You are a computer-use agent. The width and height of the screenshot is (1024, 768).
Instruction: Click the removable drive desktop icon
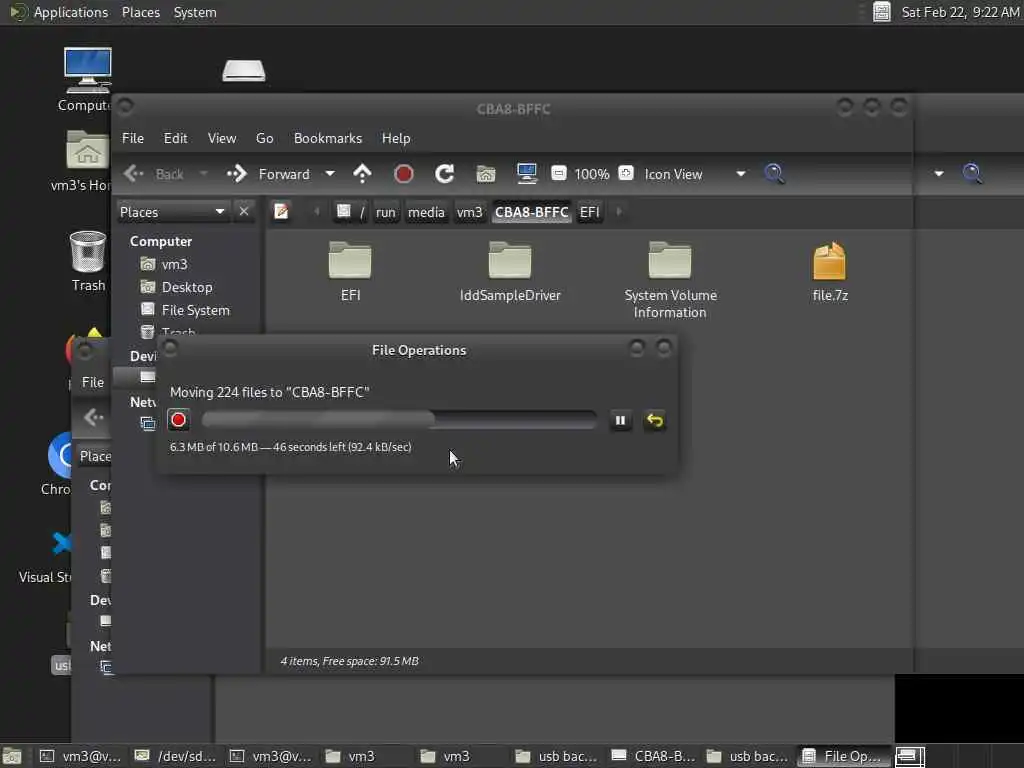(x=244, y=70)
